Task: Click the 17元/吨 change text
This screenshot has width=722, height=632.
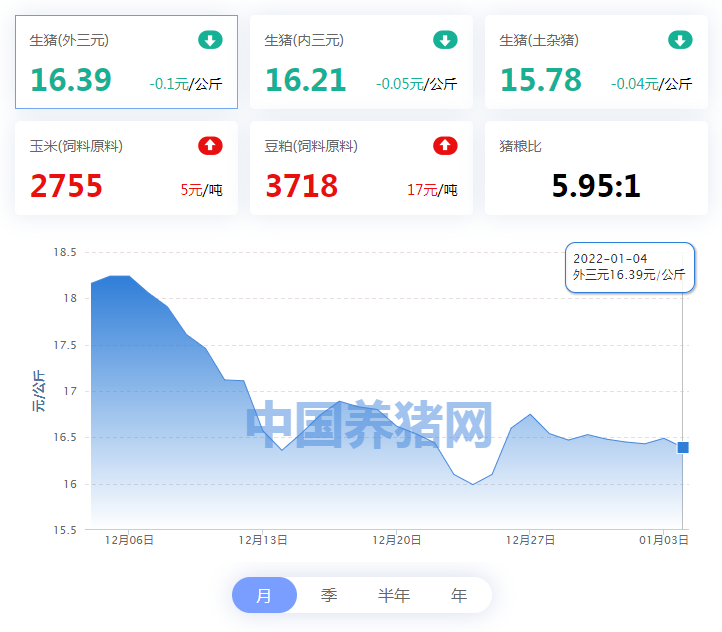Action: click(x=432, y=190)
